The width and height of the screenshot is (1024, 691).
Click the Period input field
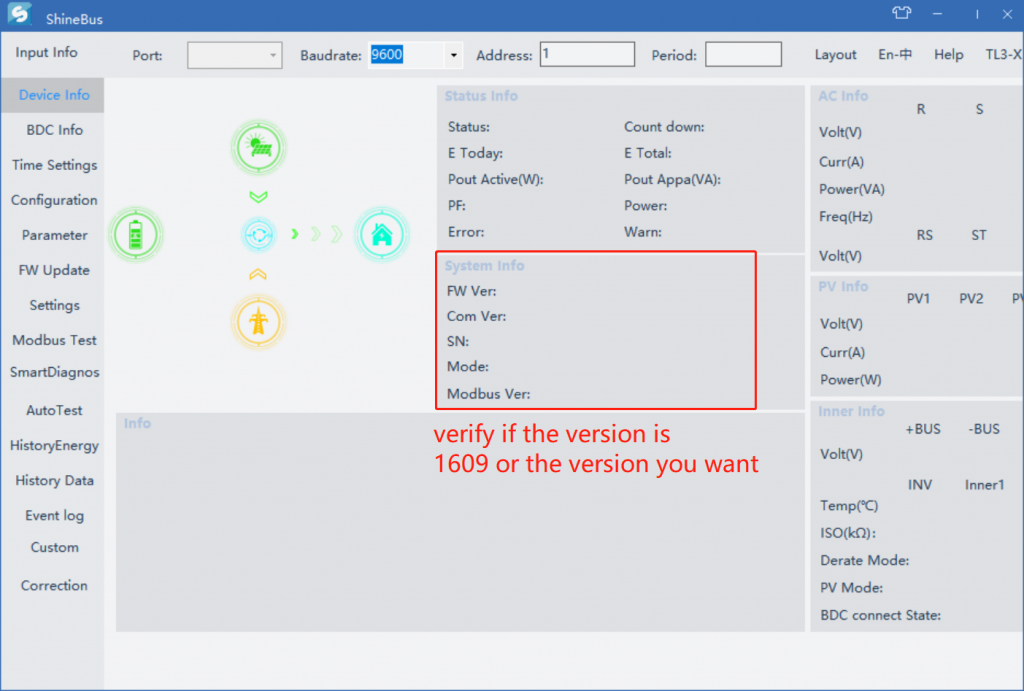click(743, 54)
